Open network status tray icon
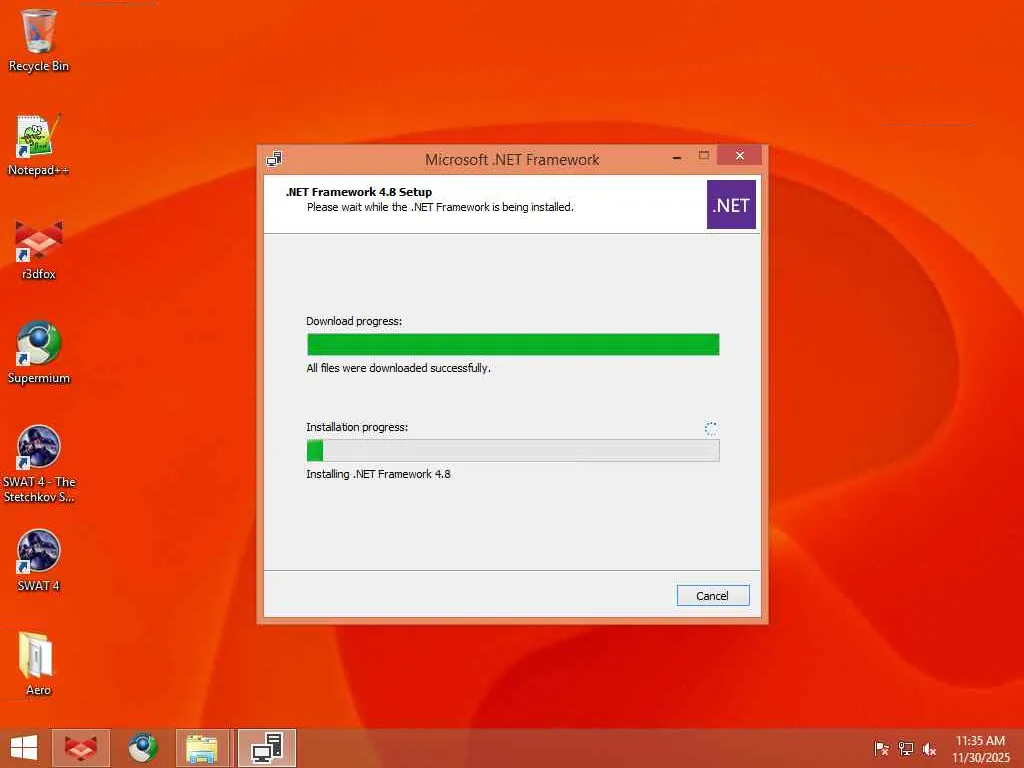Viewport: 1024px width, 768px height. [x=906, y=749]
